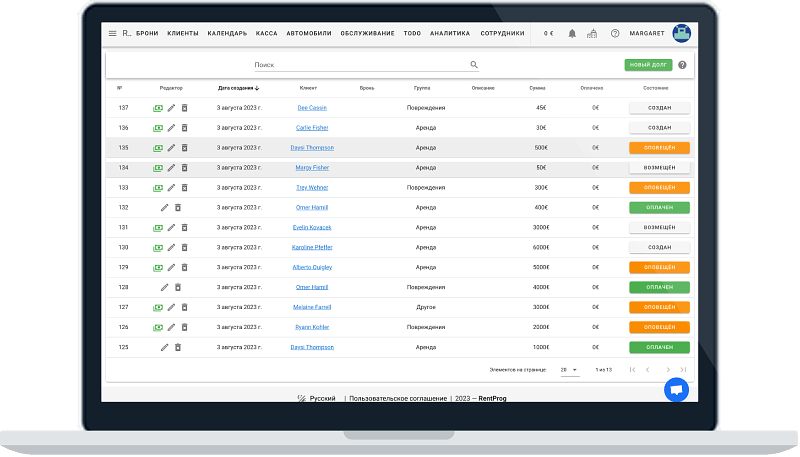The height and width of the screenshot is (457, 800).
Task: Open client Karoline Pfeffer link
Action: tap(312, 247)
